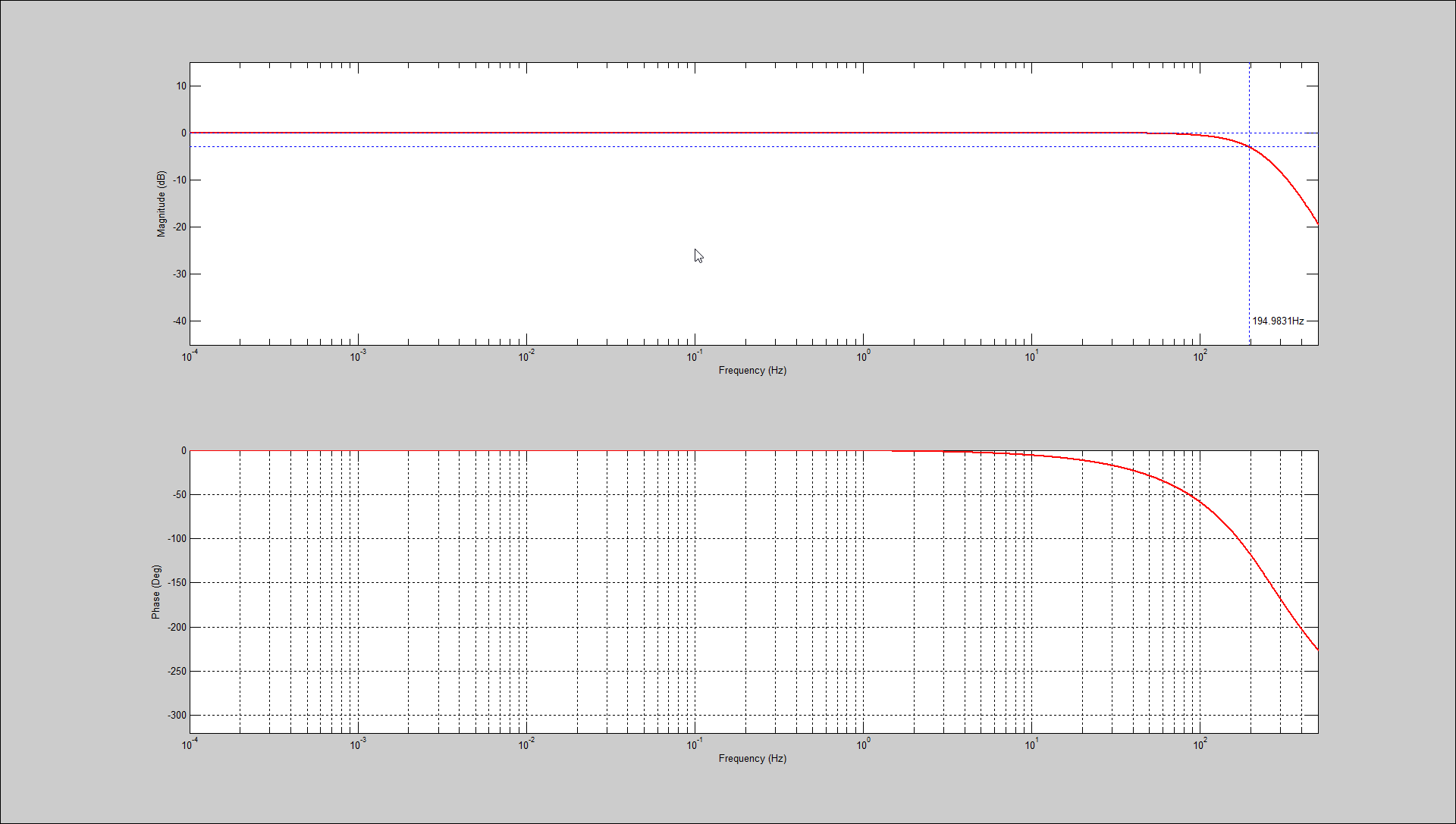Click 10^-3 frequency tick under phase plot

pos(359,744)
